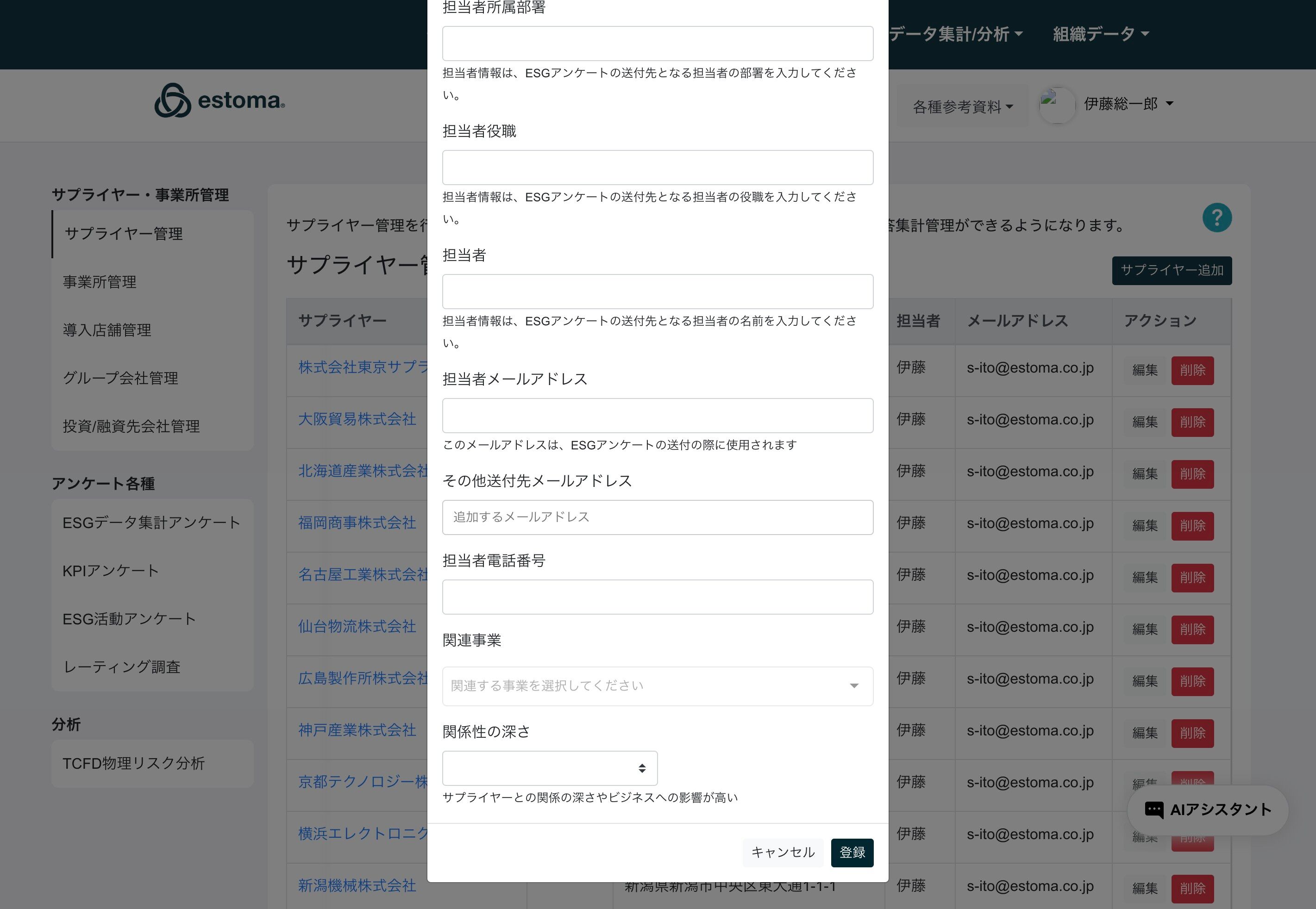The height and width of the screenshot is (909, 1316).
Task: Click the estoma logo icon
Action: (x=173, y=101)
